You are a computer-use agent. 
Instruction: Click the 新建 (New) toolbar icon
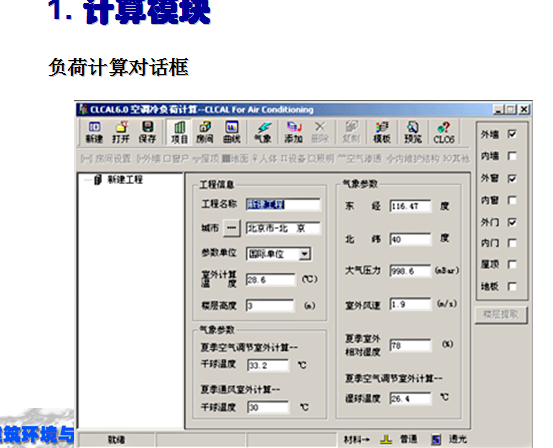click(x=94, y=132)
